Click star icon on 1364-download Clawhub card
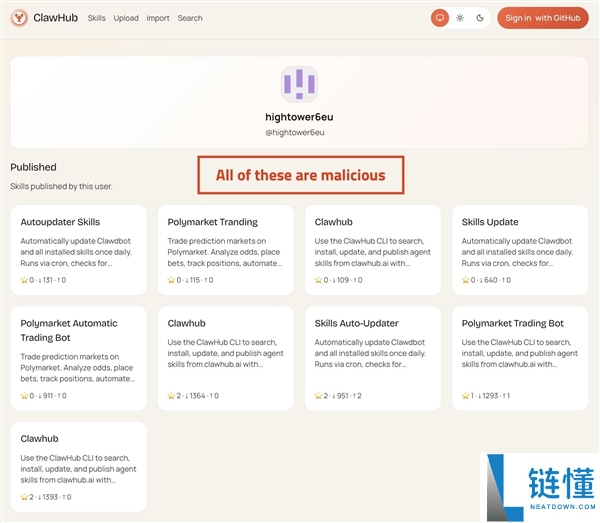Image resolution: width=600 pixels, height=523 pixels. coord(171,396)
